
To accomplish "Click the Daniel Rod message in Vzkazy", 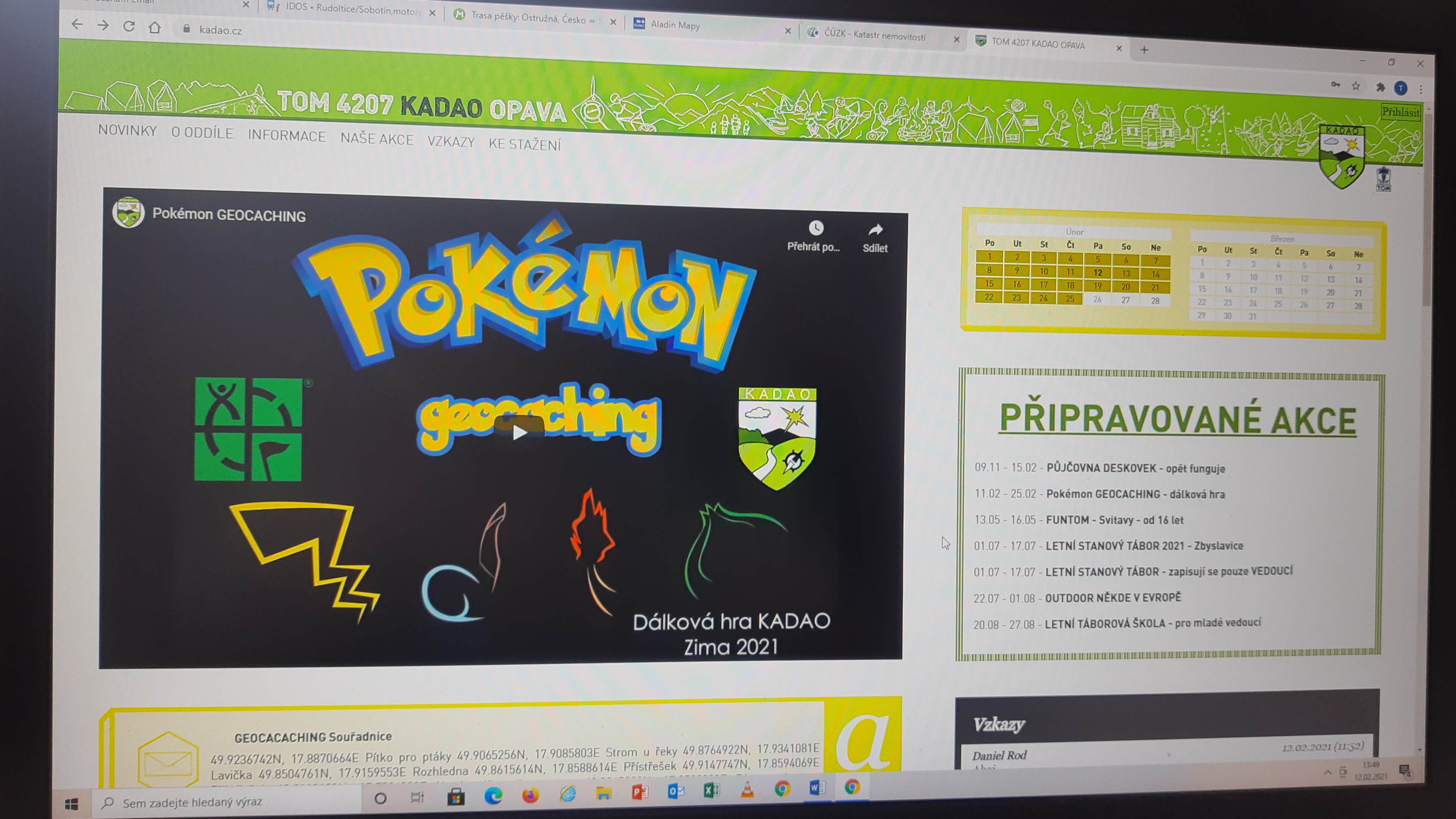I will click(999, 755).
